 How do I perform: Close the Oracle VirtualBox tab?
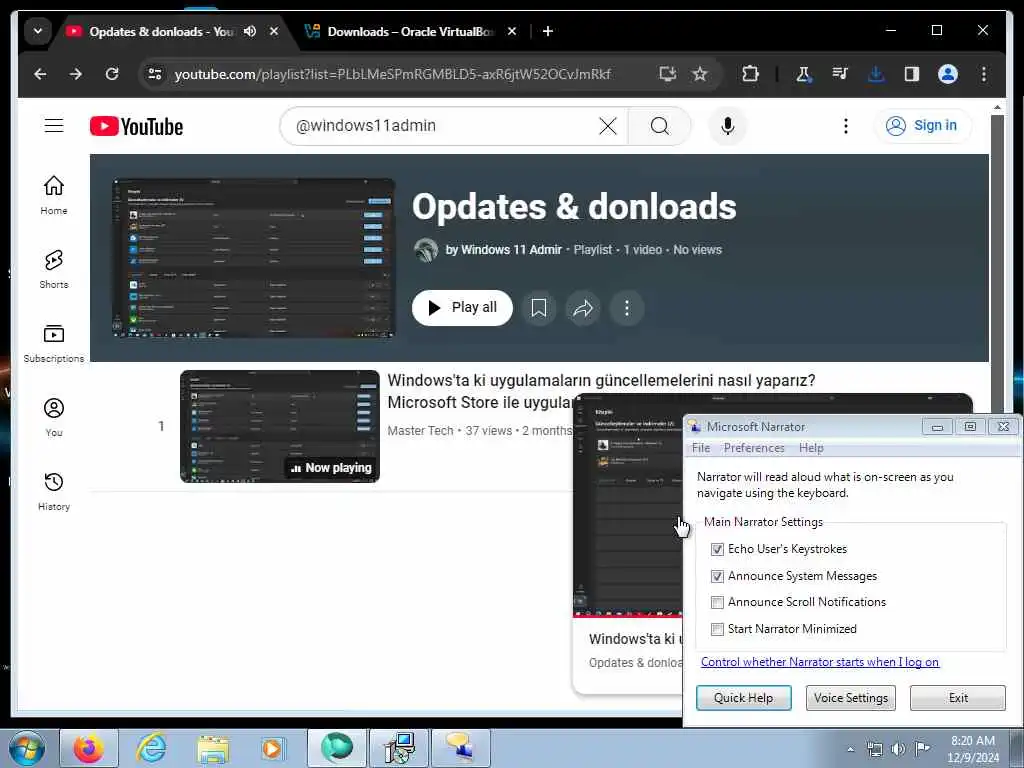[x=512, y=31]
